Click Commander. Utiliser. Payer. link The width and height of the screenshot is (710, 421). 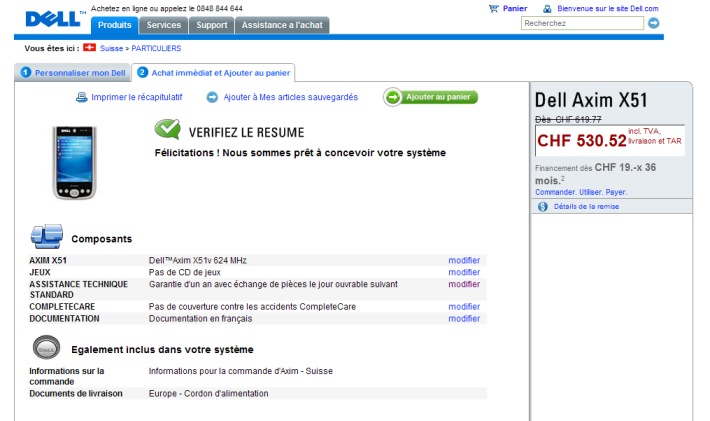point(581,192)
